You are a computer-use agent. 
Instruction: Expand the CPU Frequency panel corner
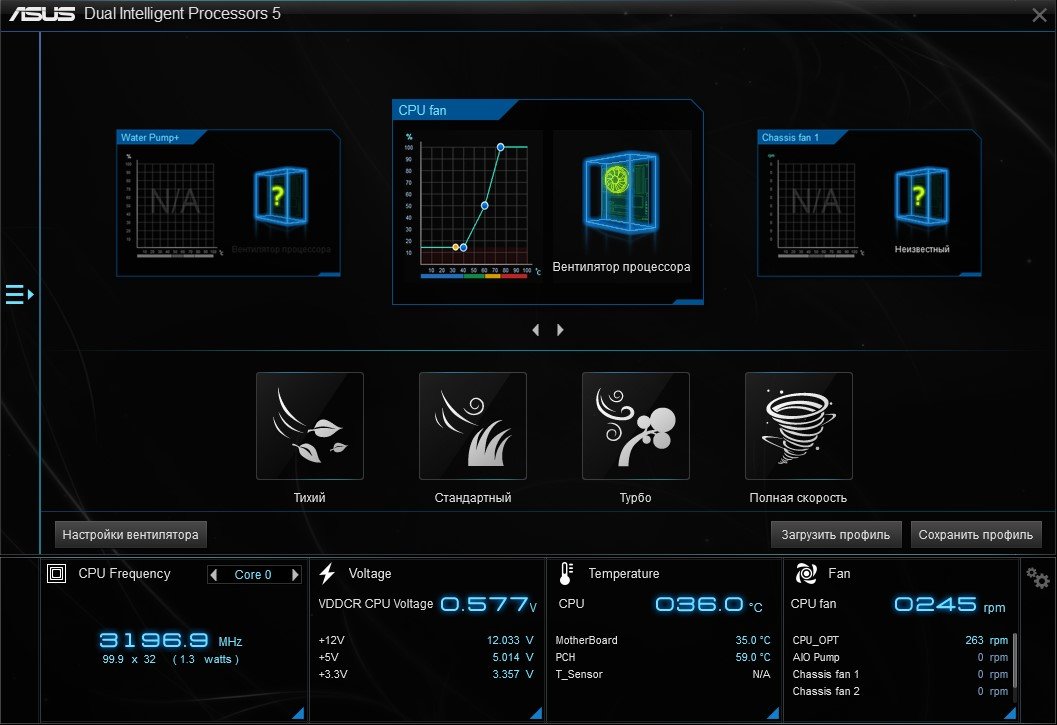point(299,713)
